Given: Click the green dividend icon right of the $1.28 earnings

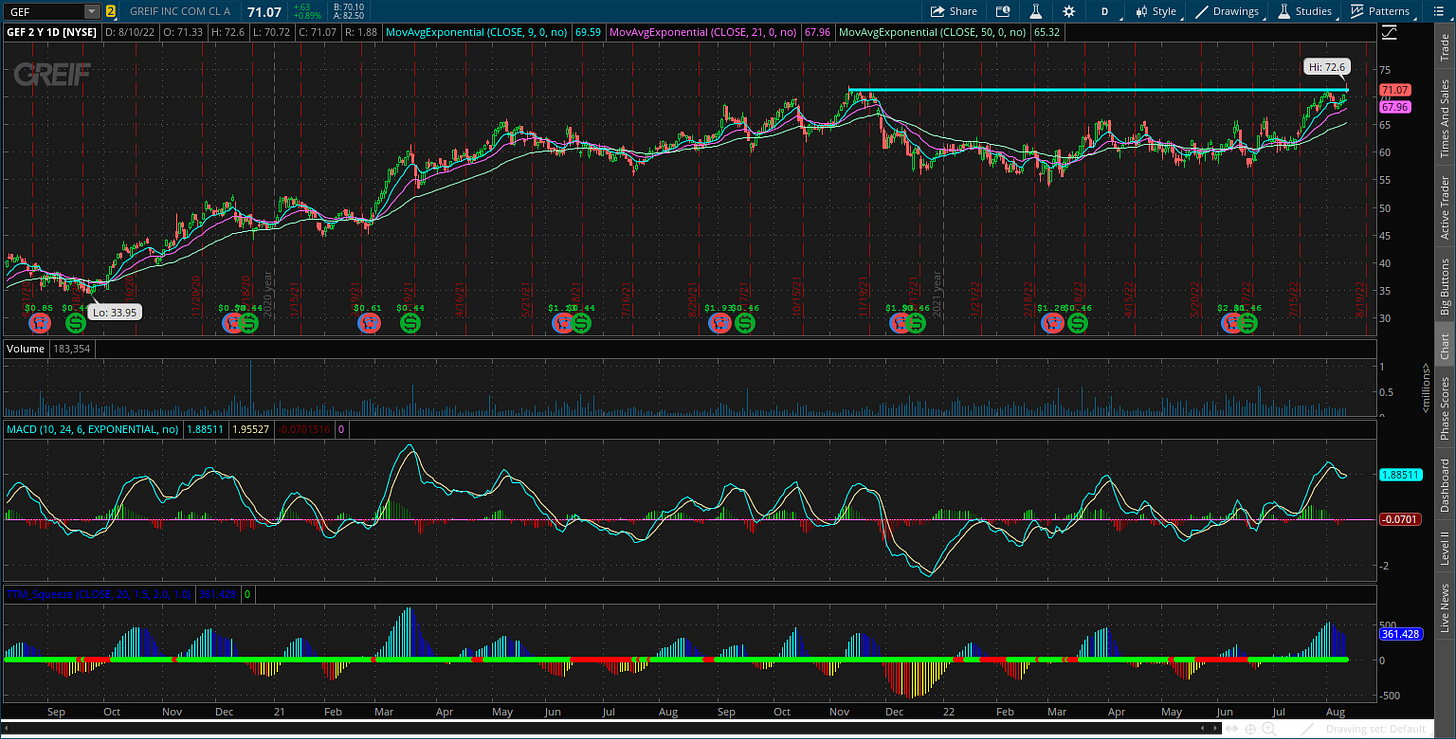Looking at the screenshot, I should 1077,323.
